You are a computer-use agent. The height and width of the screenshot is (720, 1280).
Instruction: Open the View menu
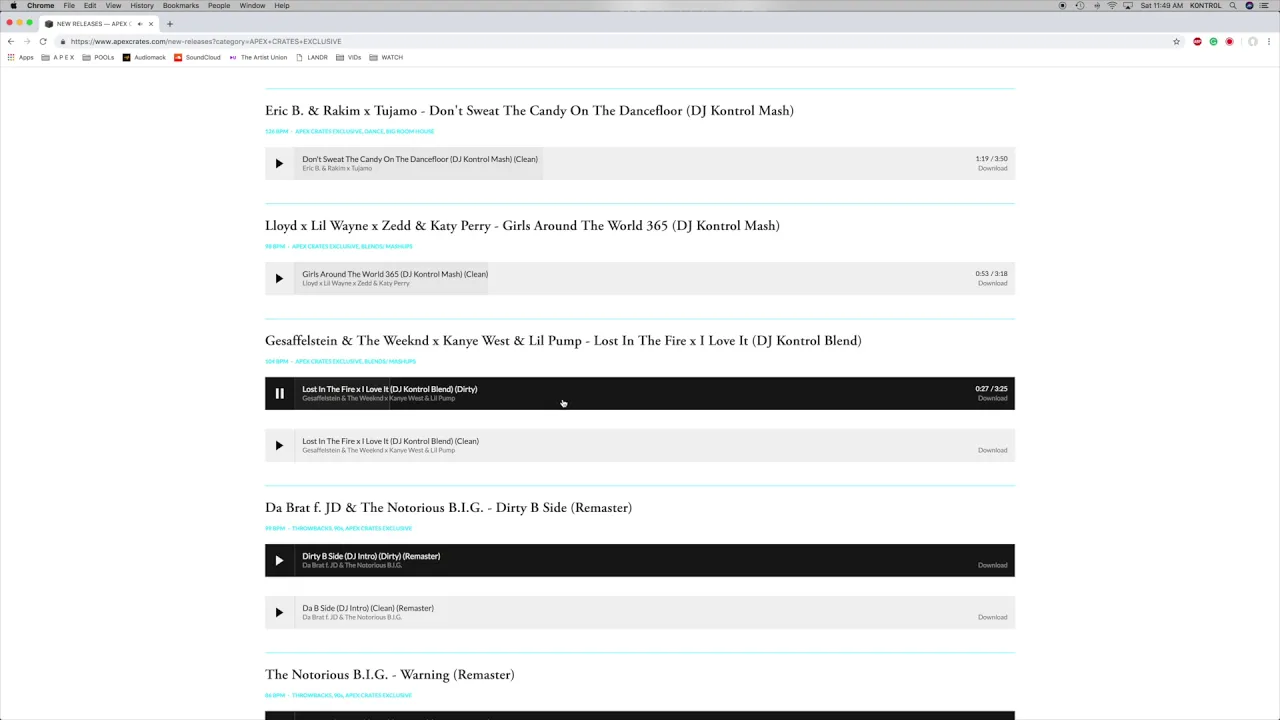[113, 6]
